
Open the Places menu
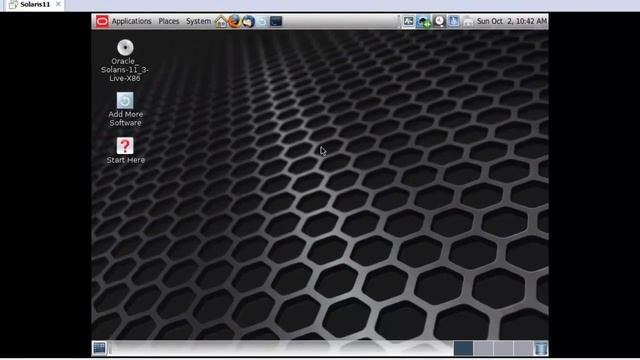[169, 21]
